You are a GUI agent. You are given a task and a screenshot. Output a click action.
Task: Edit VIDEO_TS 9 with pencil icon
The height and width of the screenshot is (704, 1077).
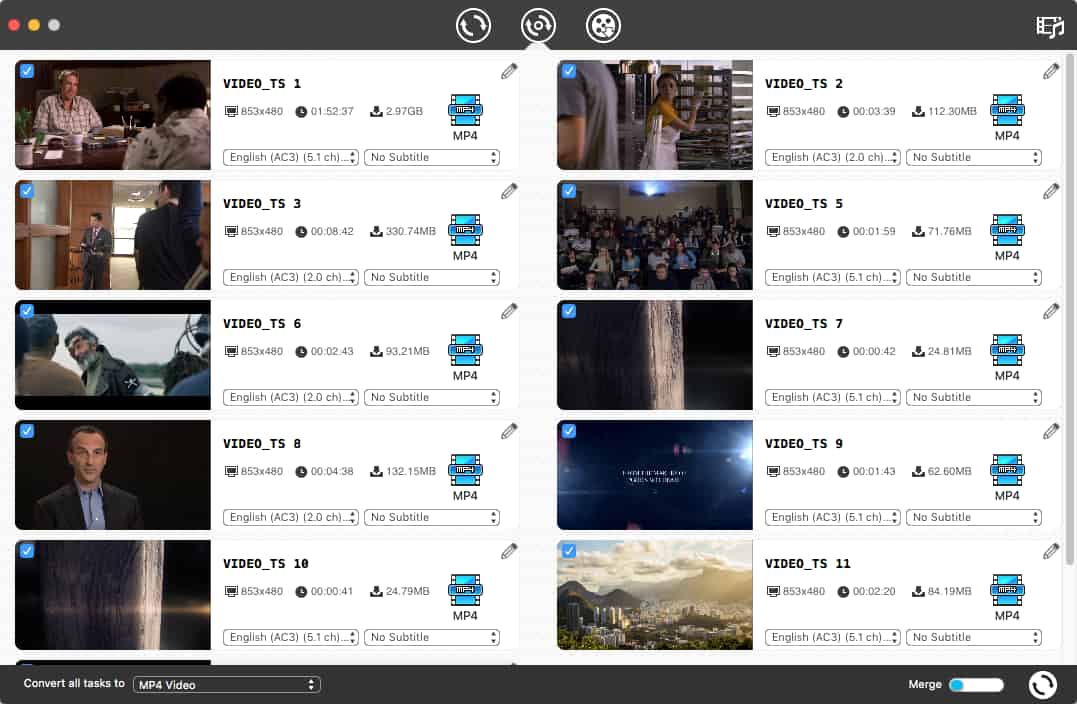(x=1051, y=432)
